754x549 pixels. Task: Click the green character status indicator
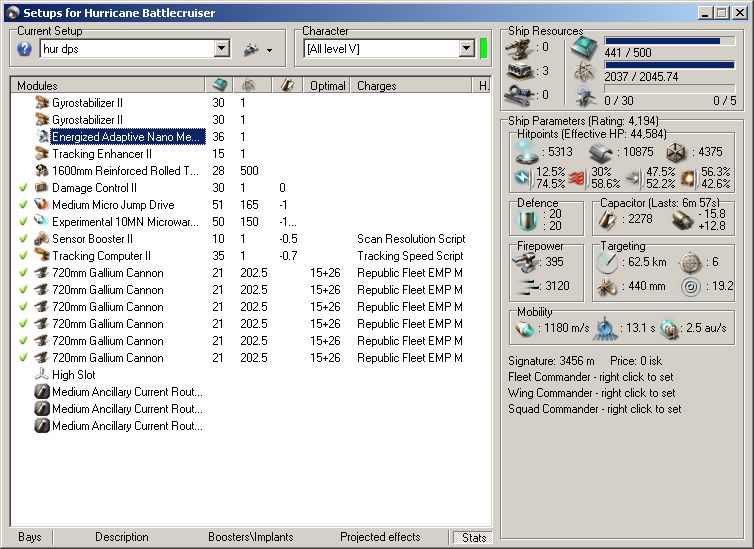click(484, 48)
